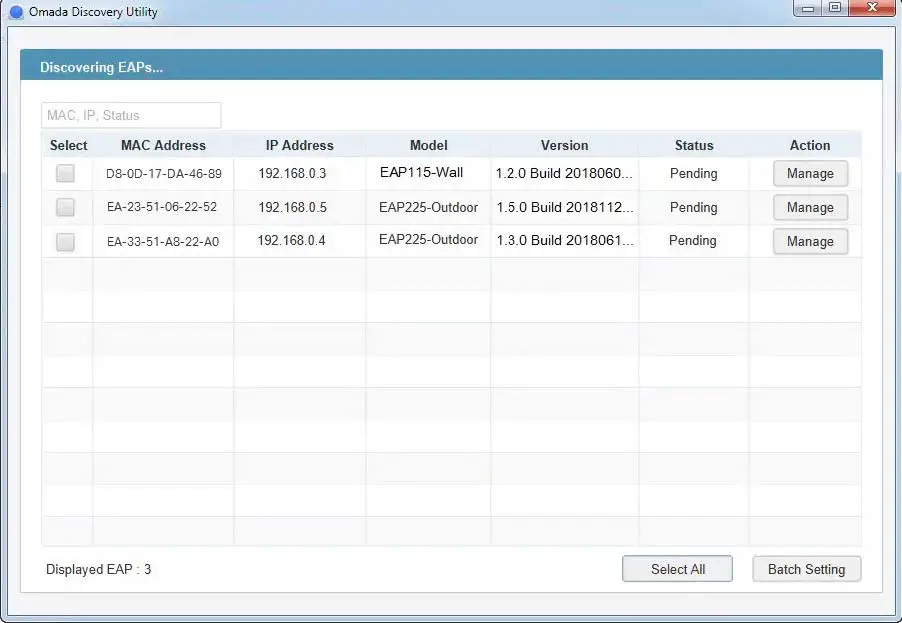Sort by IP Address column header
902x623 pixels.
(x=299, y=145)
